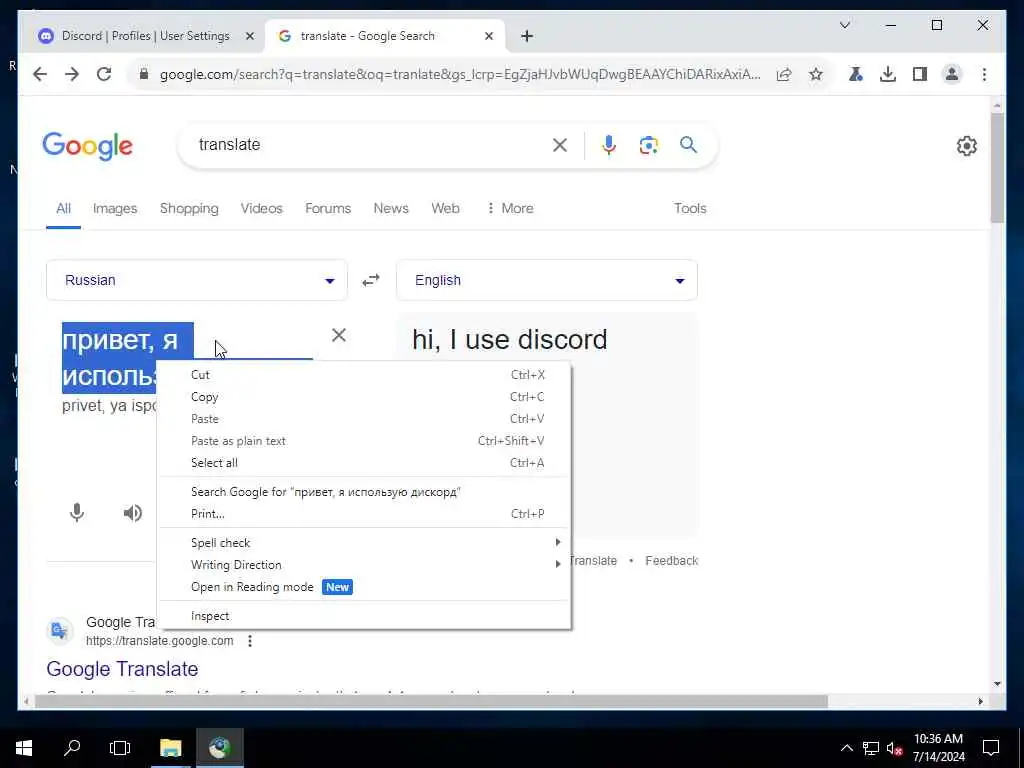Dictate translation with microphone below source text
This screenshot has height=768, width=1024.
(x=77, y=513)
